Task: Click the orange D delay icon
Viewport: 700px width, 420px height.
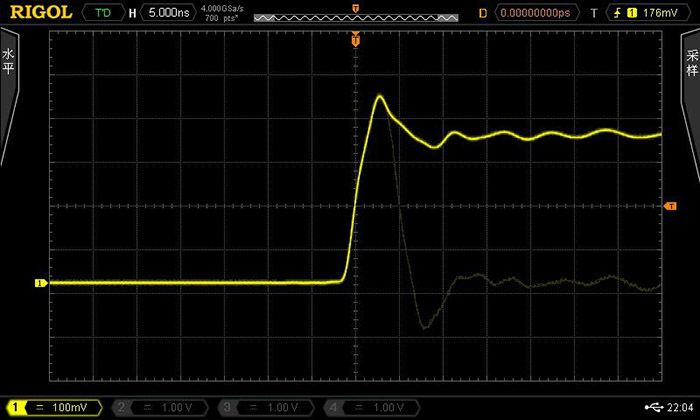Action: point(483,13)
